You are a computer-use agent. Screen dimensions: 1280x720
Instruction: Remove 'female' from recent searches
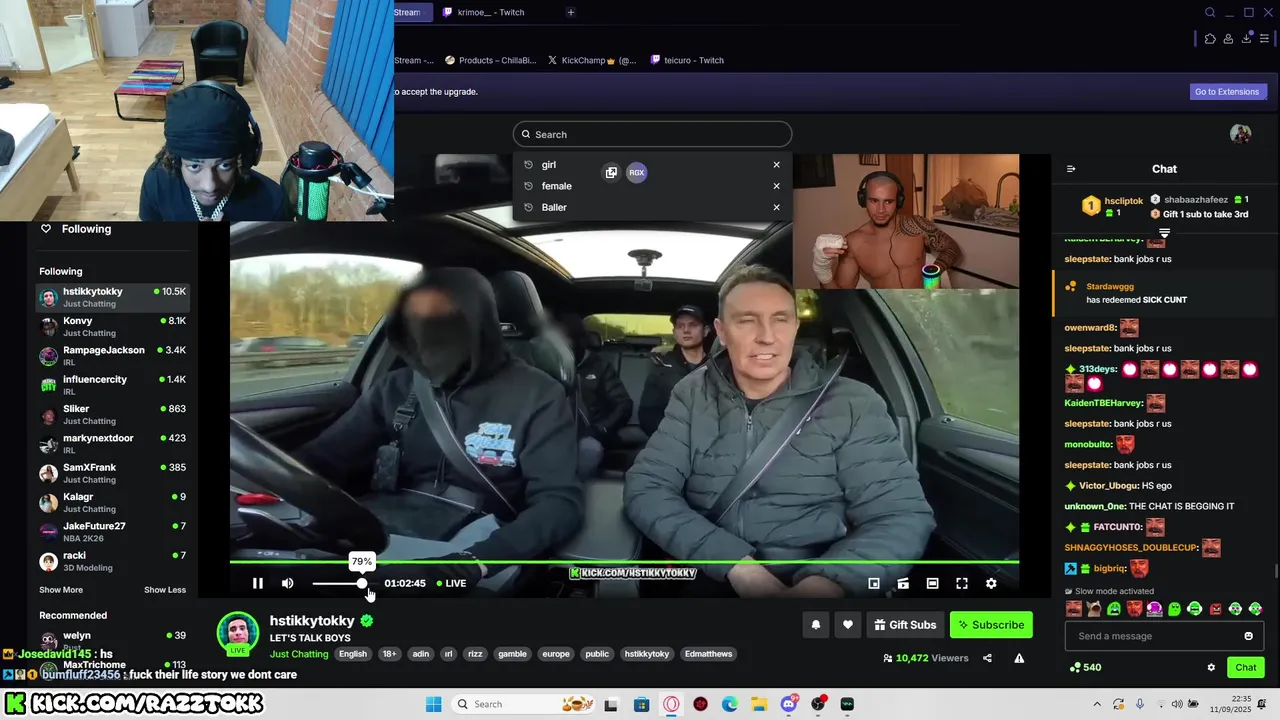pyautogui.click(x=776, y=186)
